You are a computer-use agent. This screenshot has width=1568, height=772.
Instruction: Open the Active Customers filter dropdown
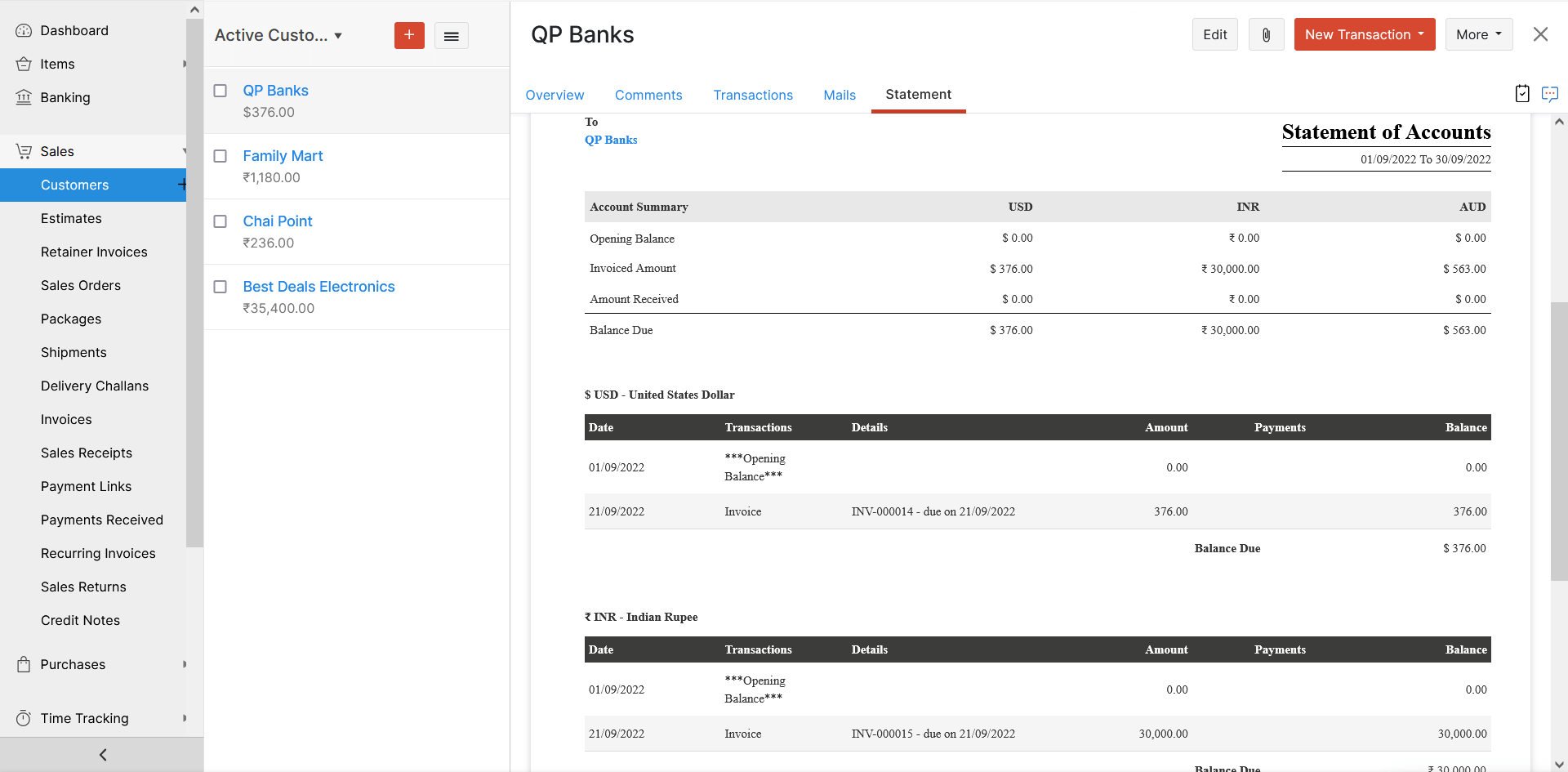[278, 35]
